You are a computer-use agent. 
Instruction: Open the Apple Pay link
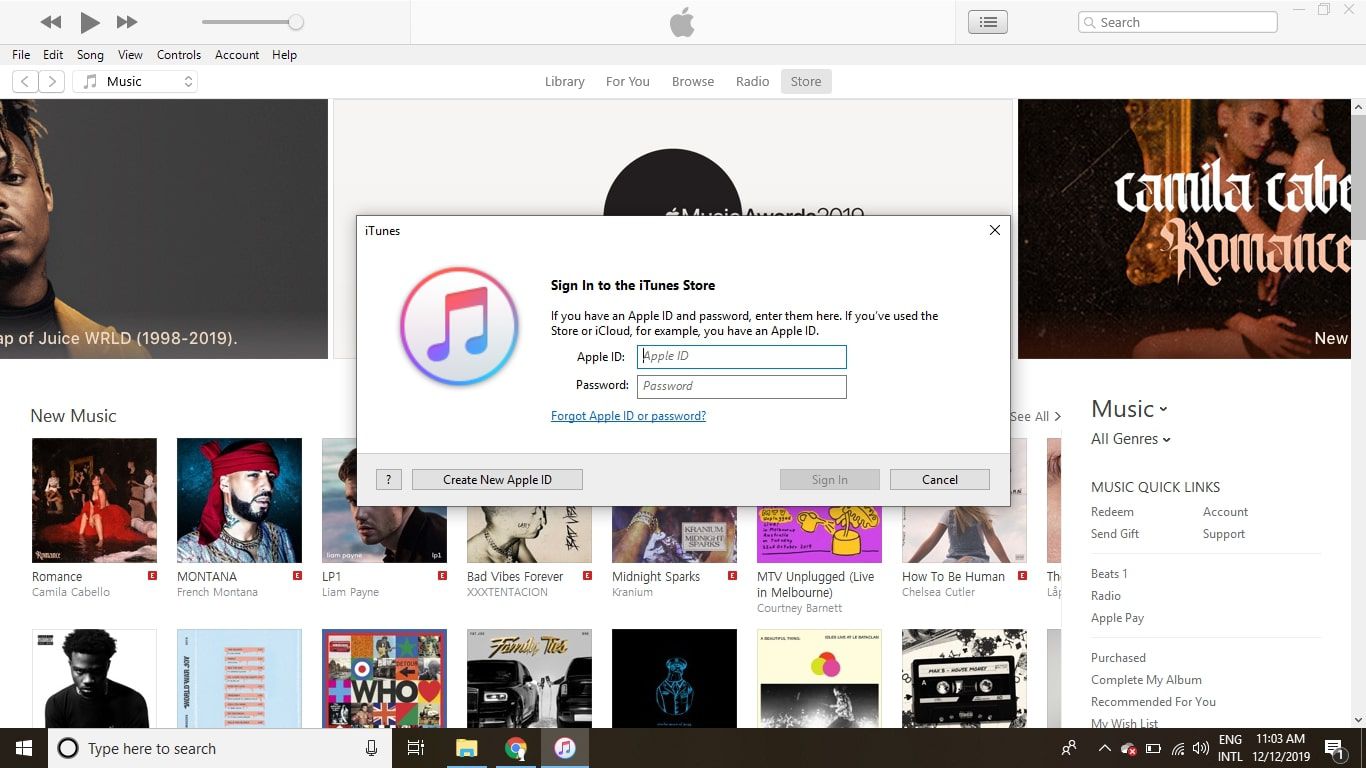(1117, 618)
